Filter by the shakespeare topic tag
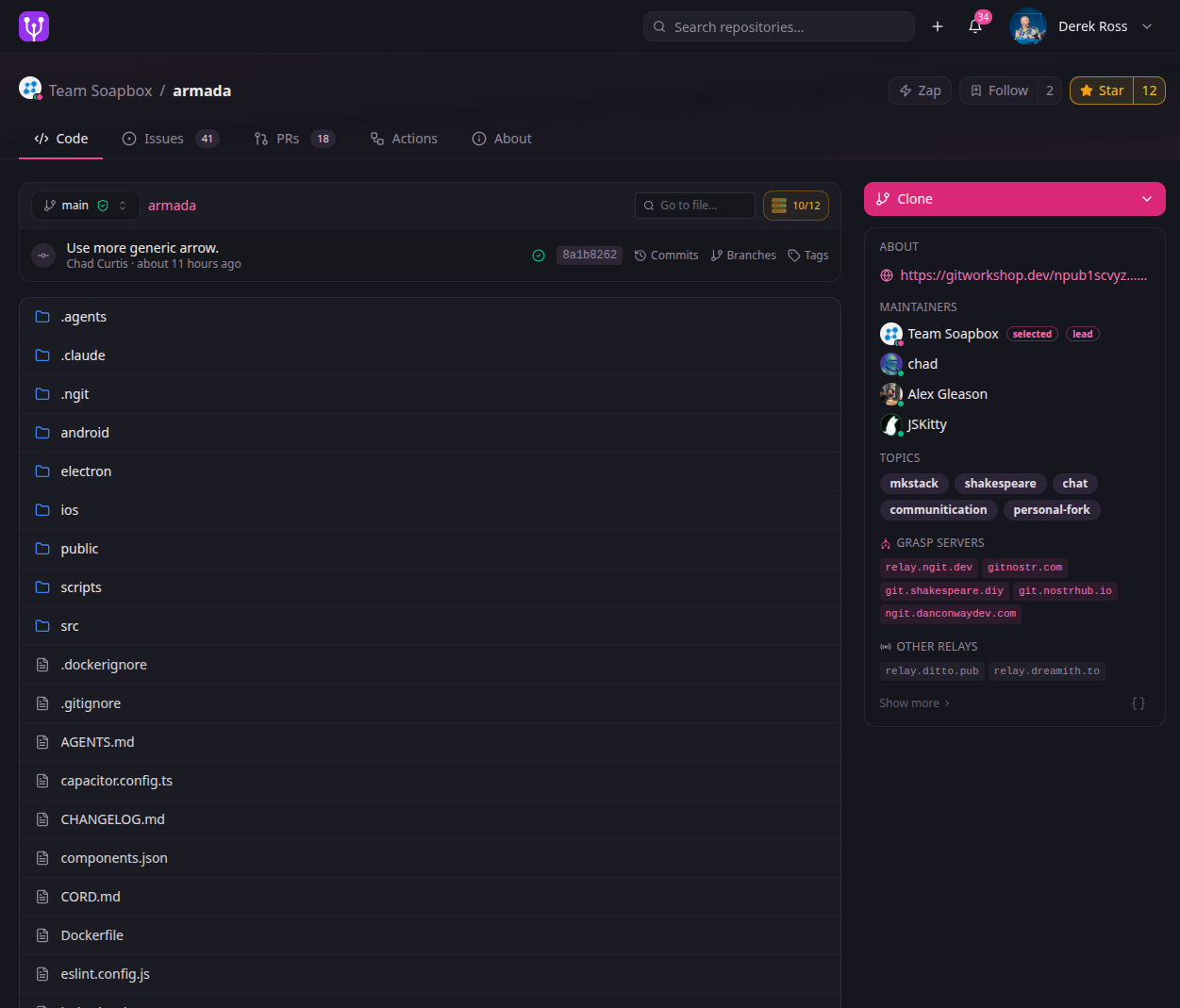This screenshot has height=1008, width=1180. pos(1000,484)
